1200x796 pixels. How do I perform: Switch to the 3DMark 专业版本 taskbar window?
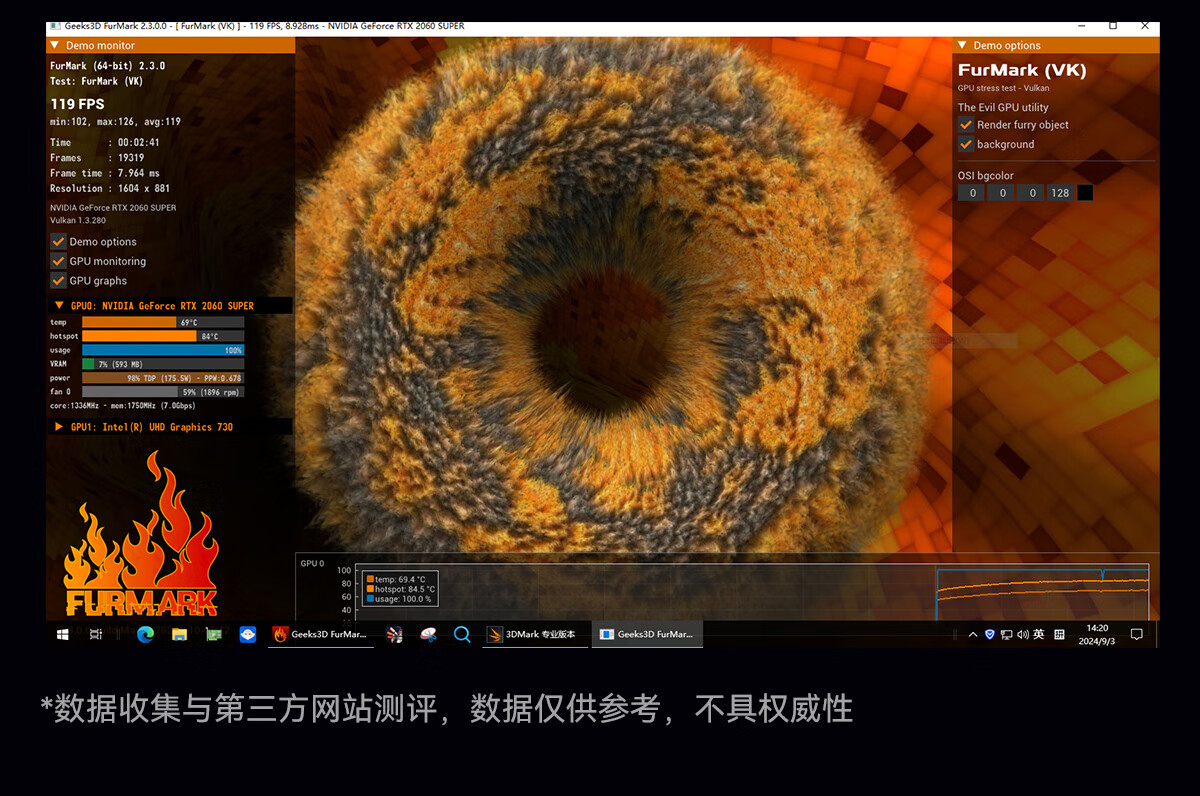[533, 634]
